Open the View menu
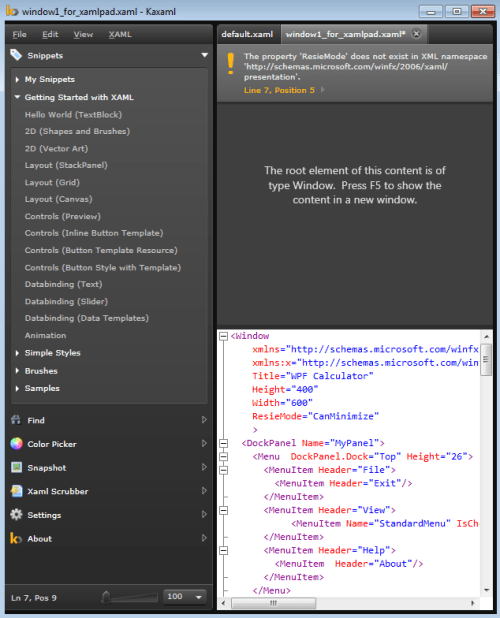Screen dimensions: 500x618 [83, 34]
